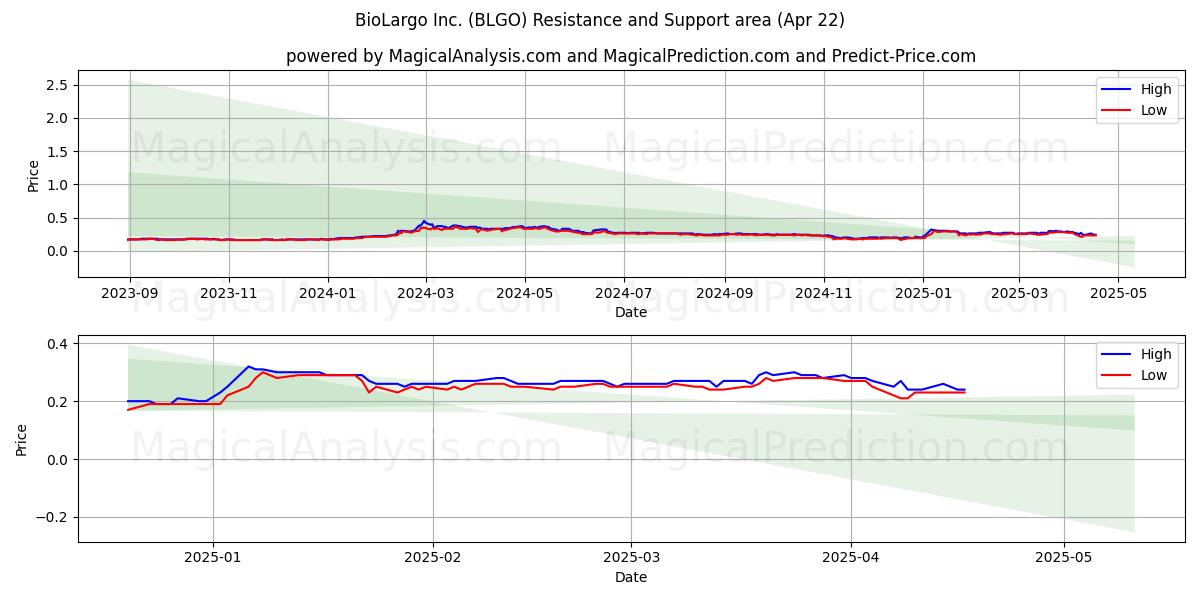The height and width of the screenshot is (600, 1200).
Task: Select 'High' label in top chart legend
Action: point(1156,89)
